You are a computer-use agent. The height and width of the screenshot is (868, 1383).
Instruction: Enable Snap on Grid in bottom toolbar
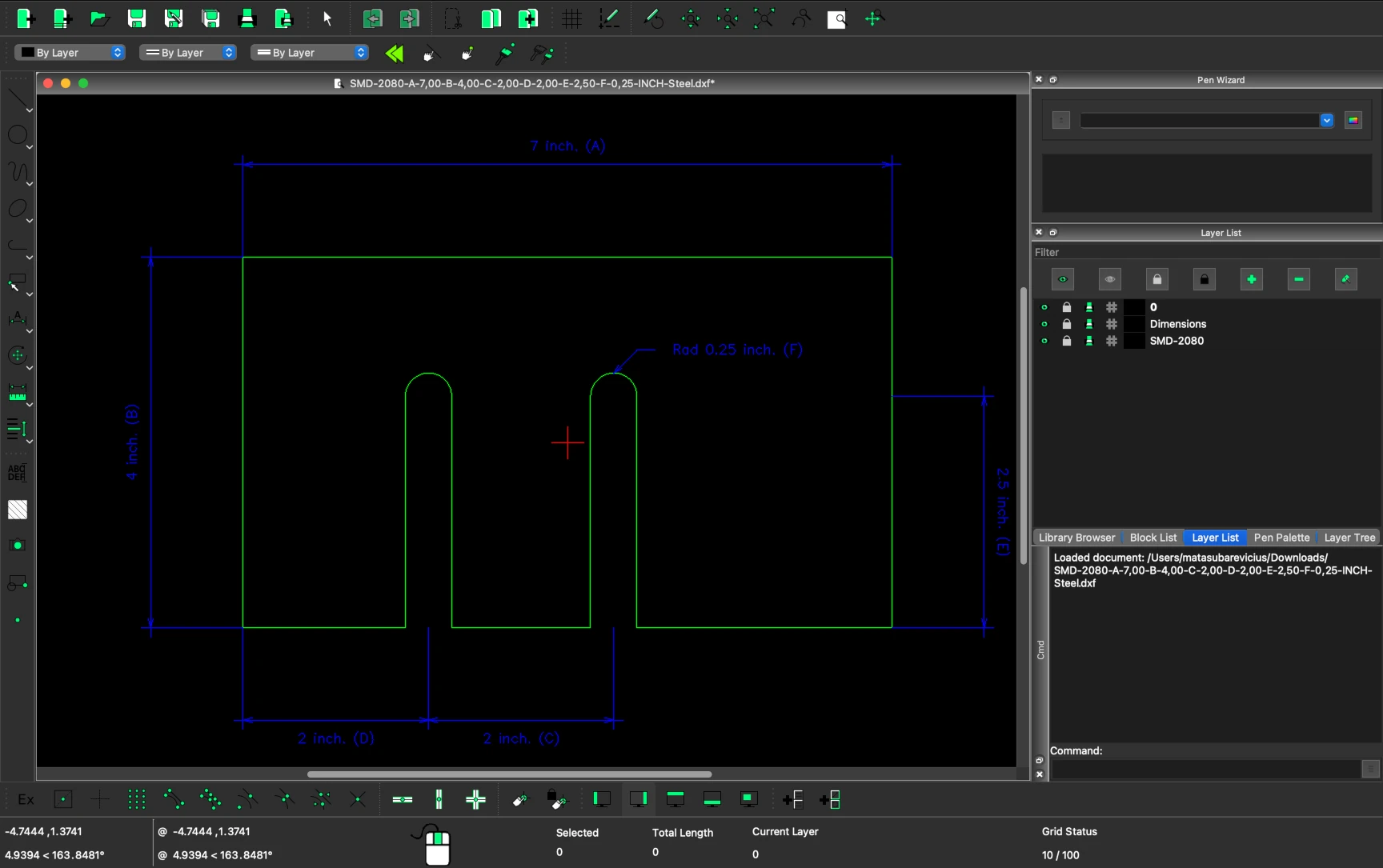(137, 799)
